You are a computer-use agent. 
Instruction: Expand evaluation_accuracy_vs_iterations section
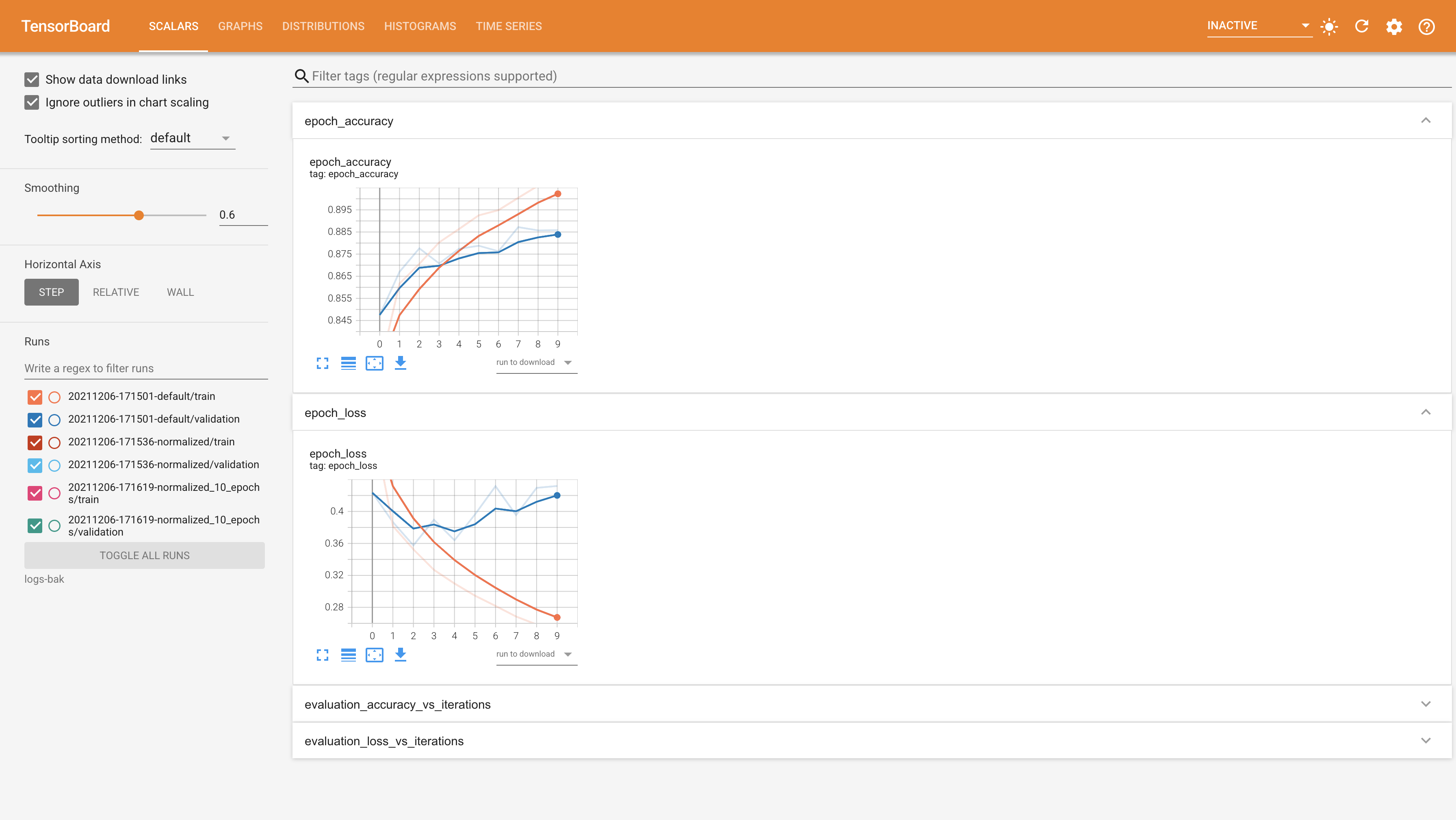click(1426, 704)
